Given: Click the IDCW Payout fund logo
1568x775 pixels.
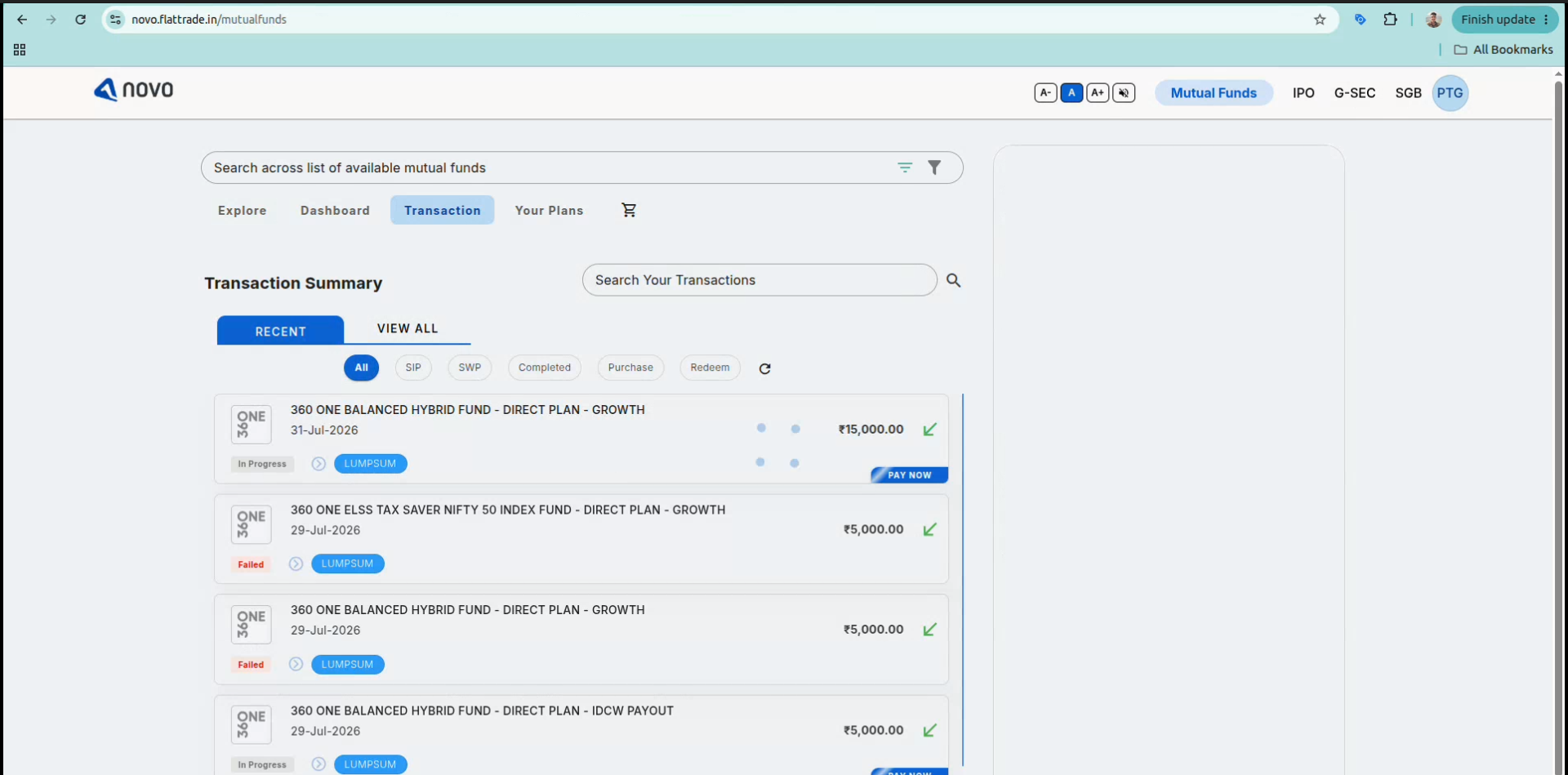Looking at the screenshot, I should tap(251, 725).
